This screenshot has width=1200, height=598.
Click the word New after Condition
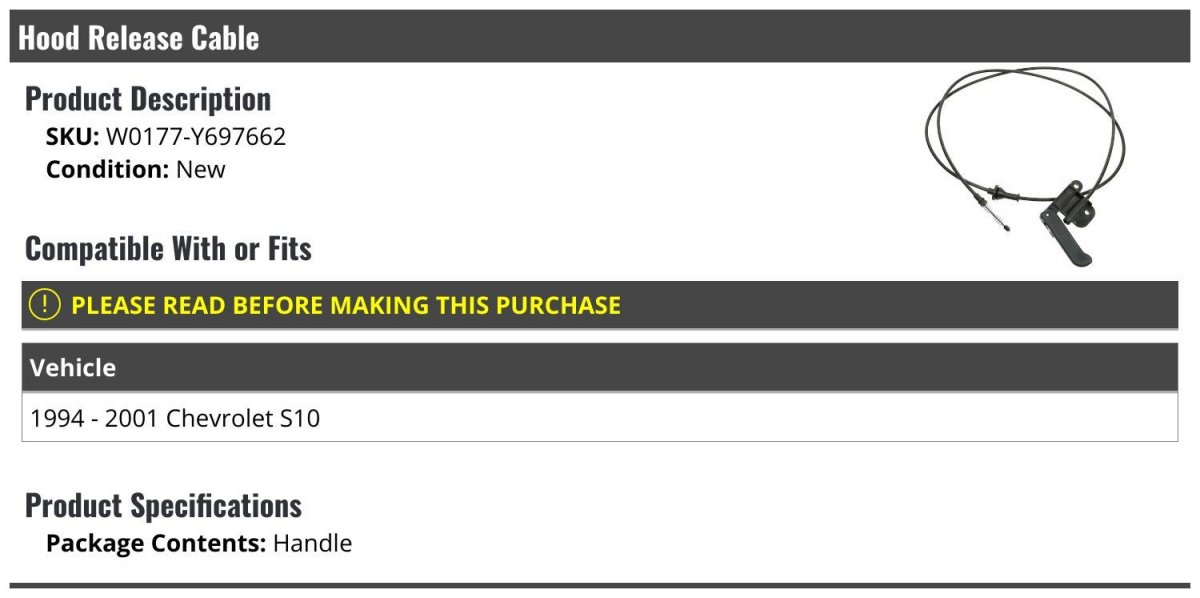(201, 169)
